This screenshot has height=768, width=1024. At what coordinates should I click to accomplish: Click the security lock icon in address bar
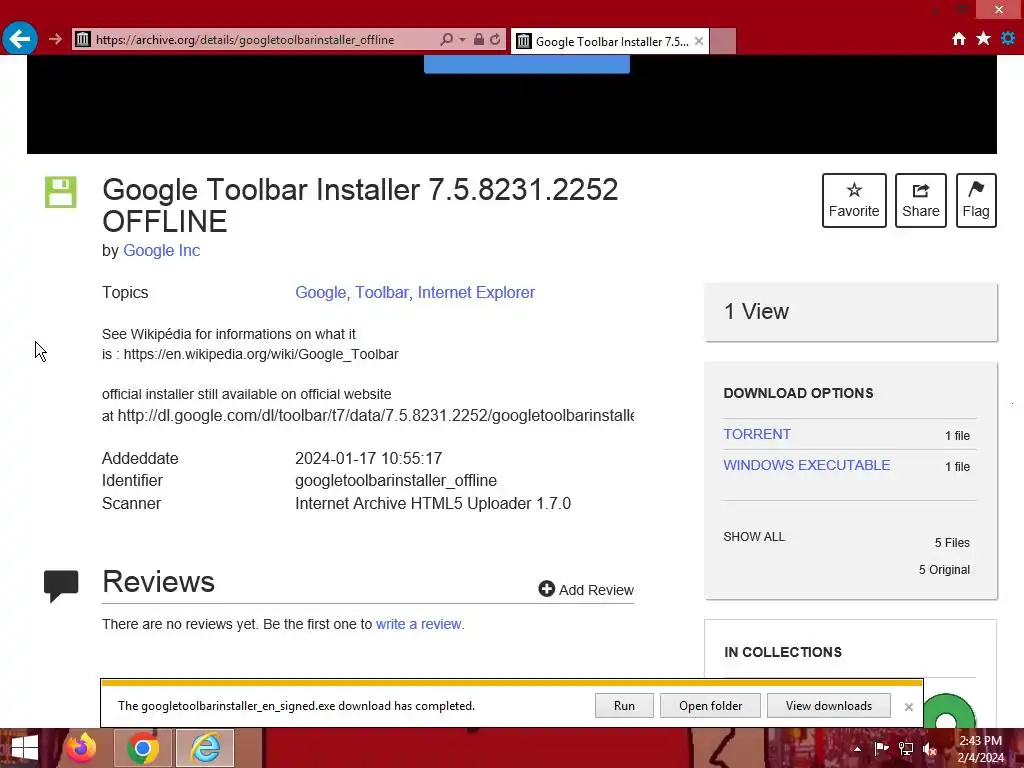[x=479, y=39]
